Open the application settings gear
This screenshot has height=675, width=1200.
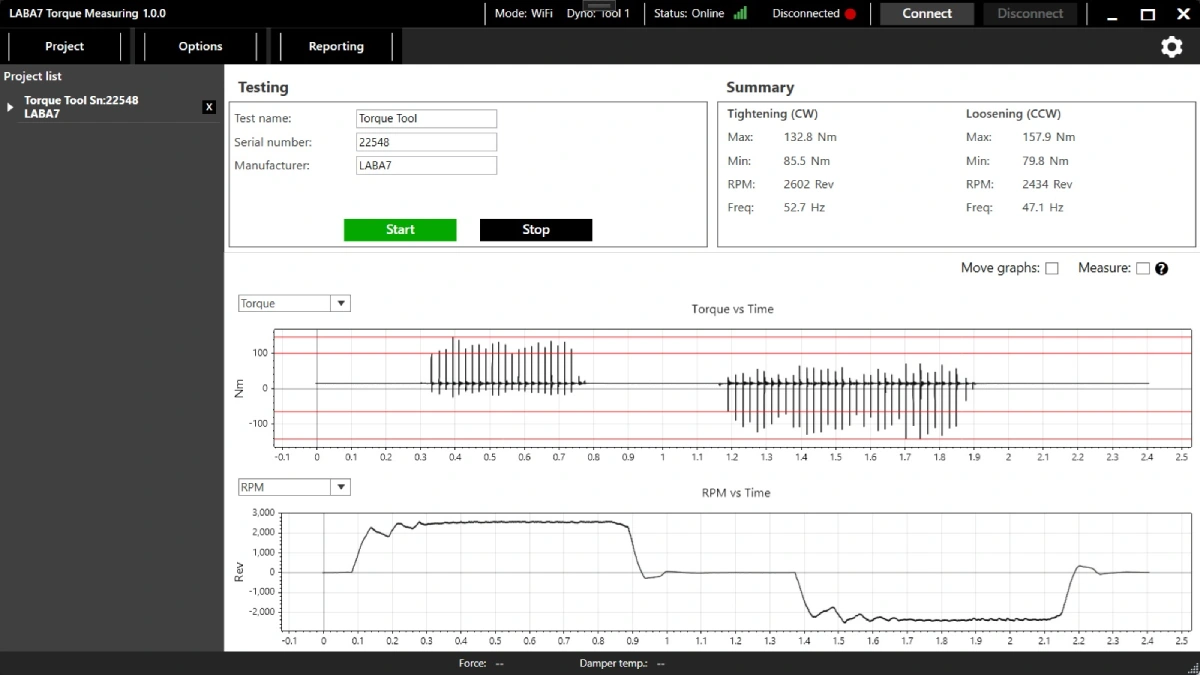coord(1171,46)
